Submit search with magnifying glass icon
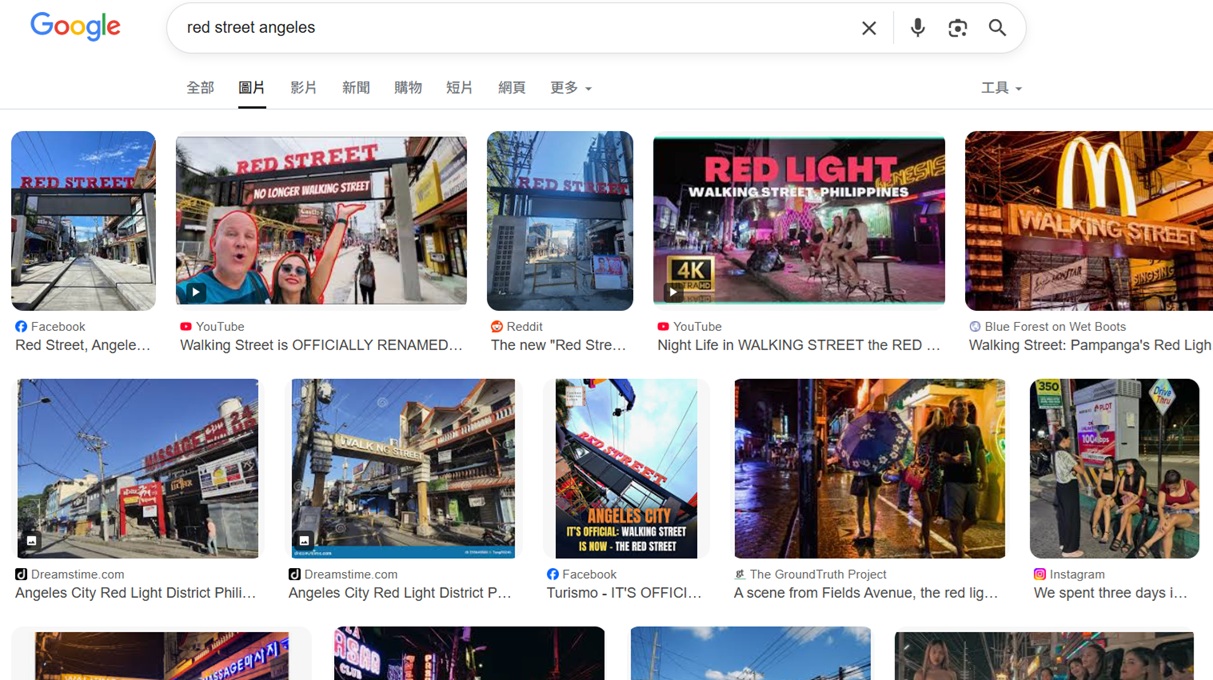This screenshot has width=1213, height=680. [997, 28]
